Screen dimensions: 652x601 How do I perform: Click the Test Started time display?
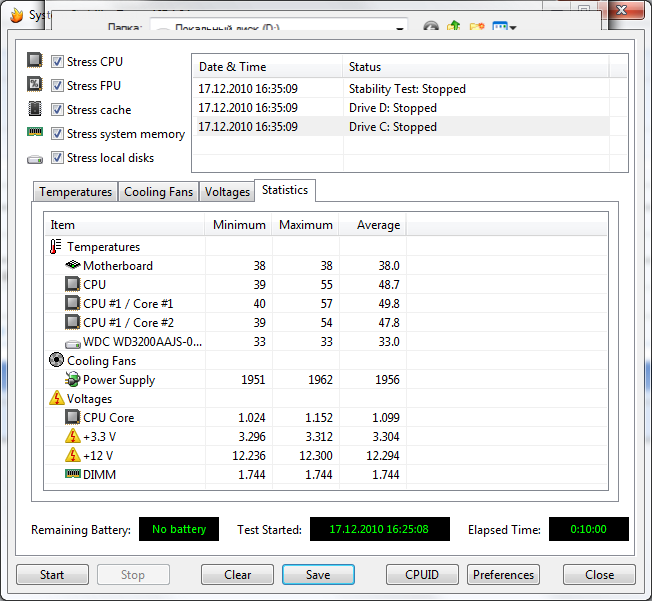[x=380, y=529]
